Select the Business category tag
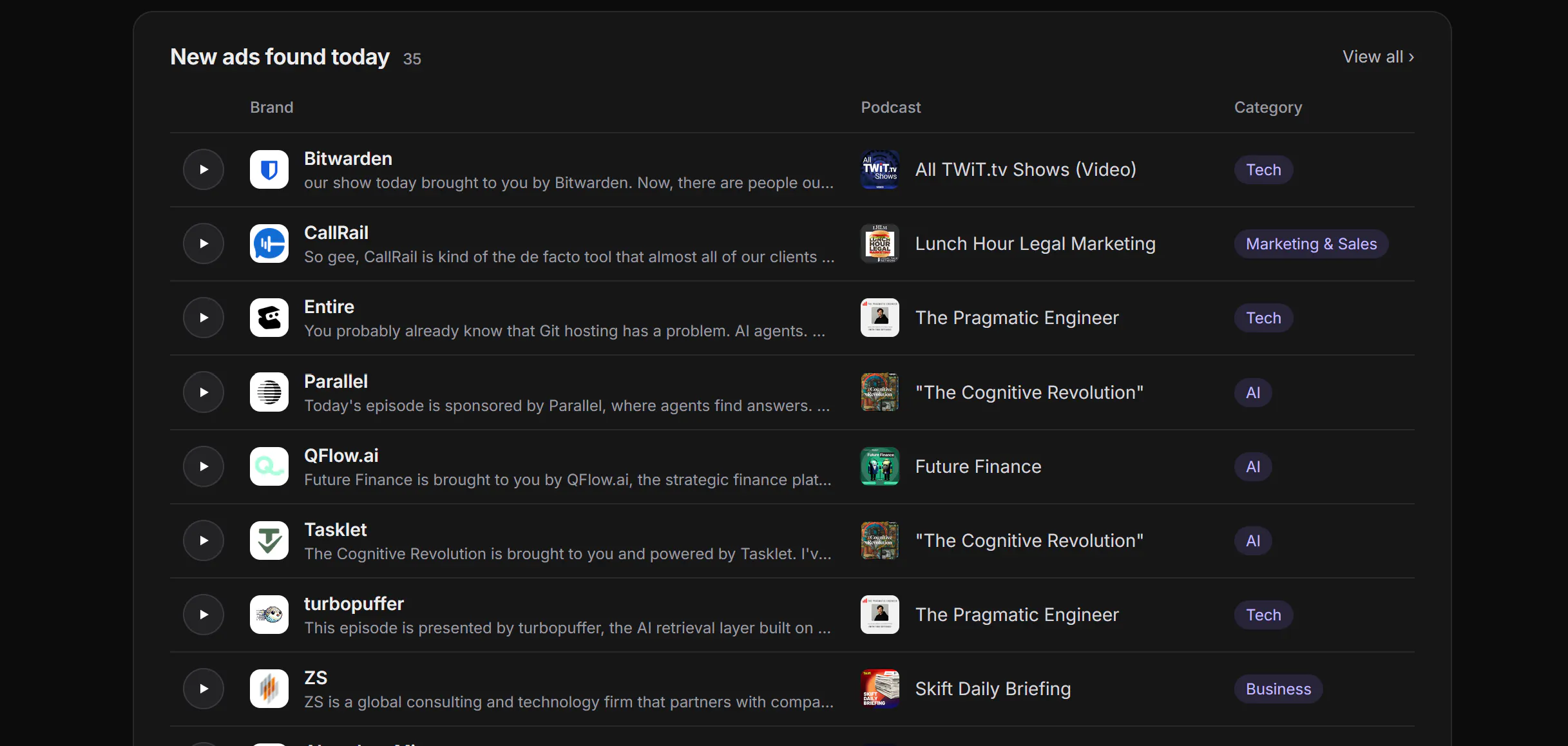1568x746 pixels. point(1278,689)
